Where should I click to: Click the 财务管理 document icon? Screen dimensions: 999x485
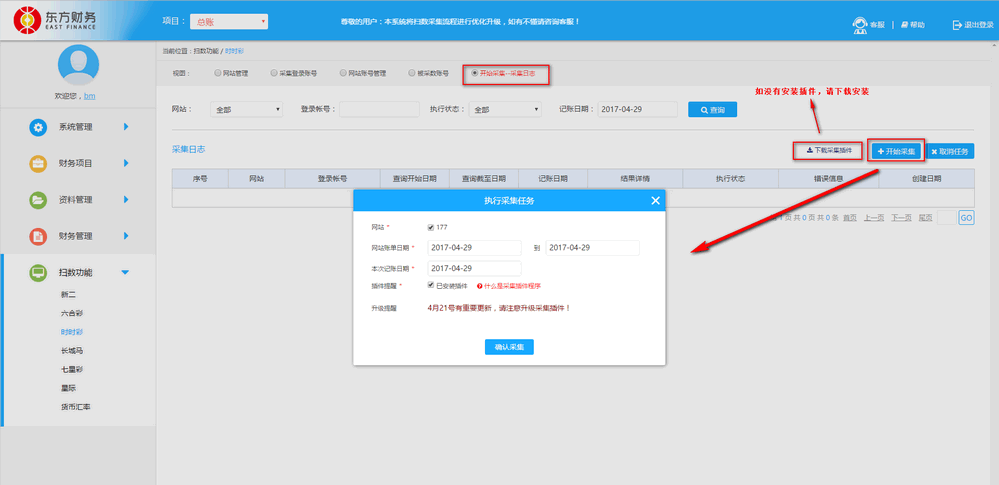(38, 236)
